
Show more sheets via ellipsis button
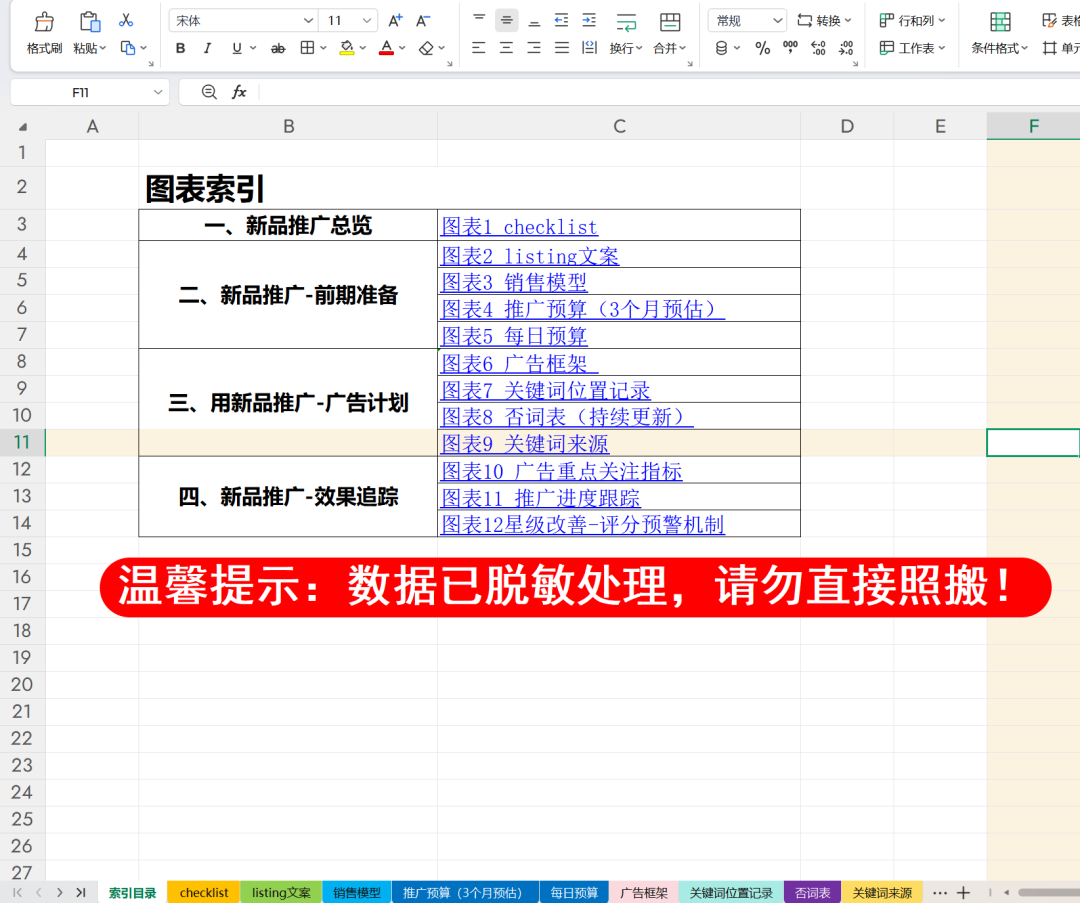939,893
